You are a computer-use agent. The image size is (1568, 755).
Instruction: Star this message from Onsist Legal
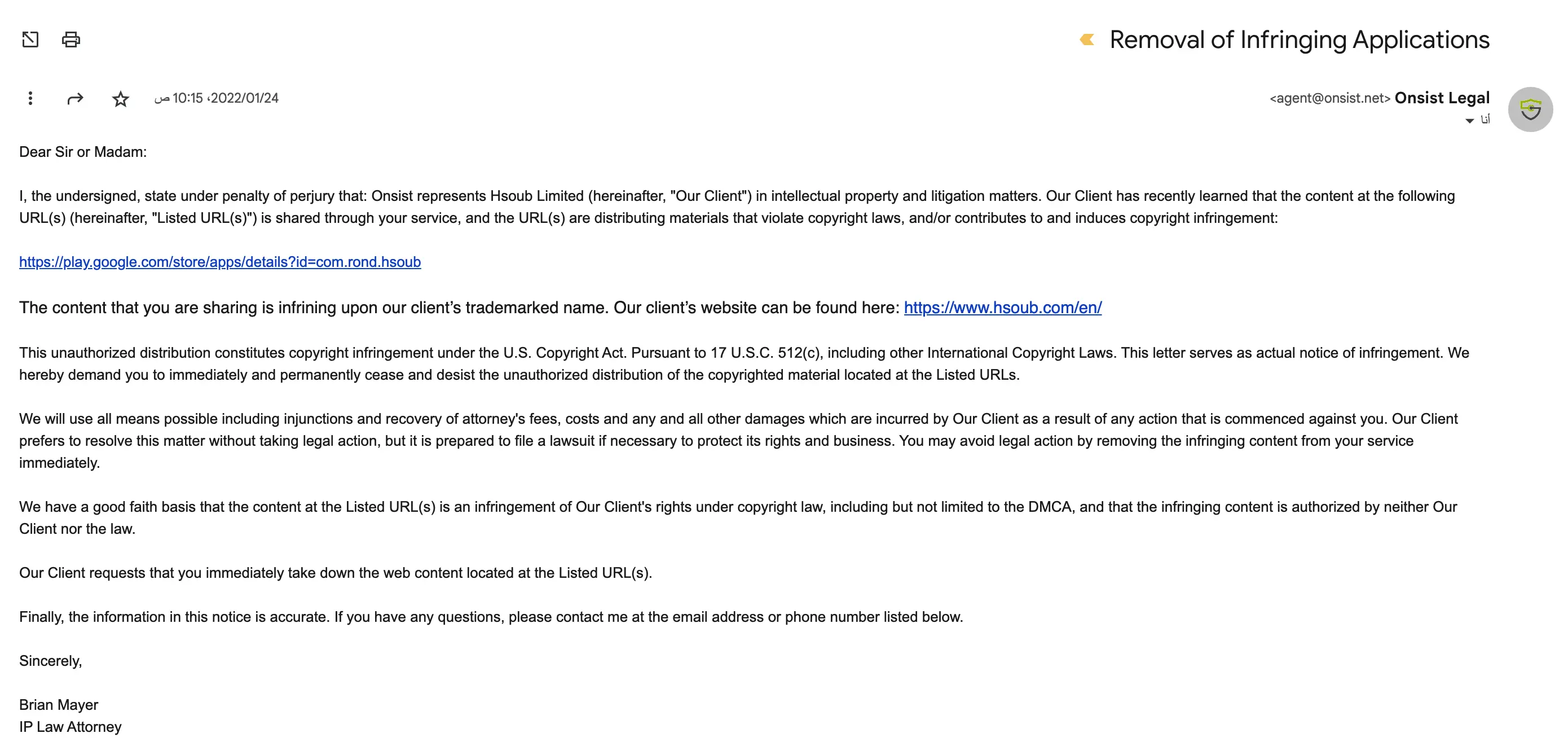click(x=121, y=99)
